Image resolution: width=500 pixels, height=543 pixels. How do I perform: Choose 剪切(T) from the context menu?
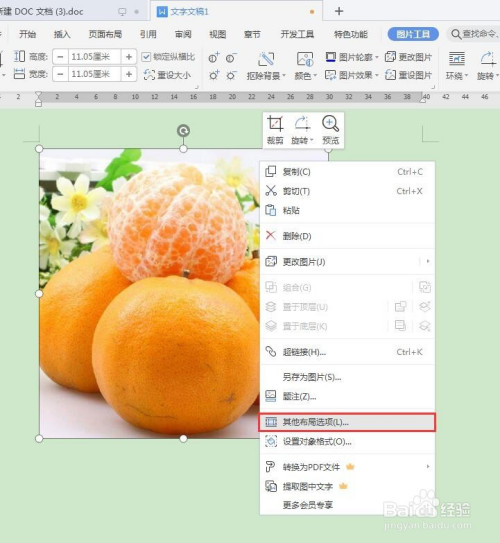(x=347, y=191)
